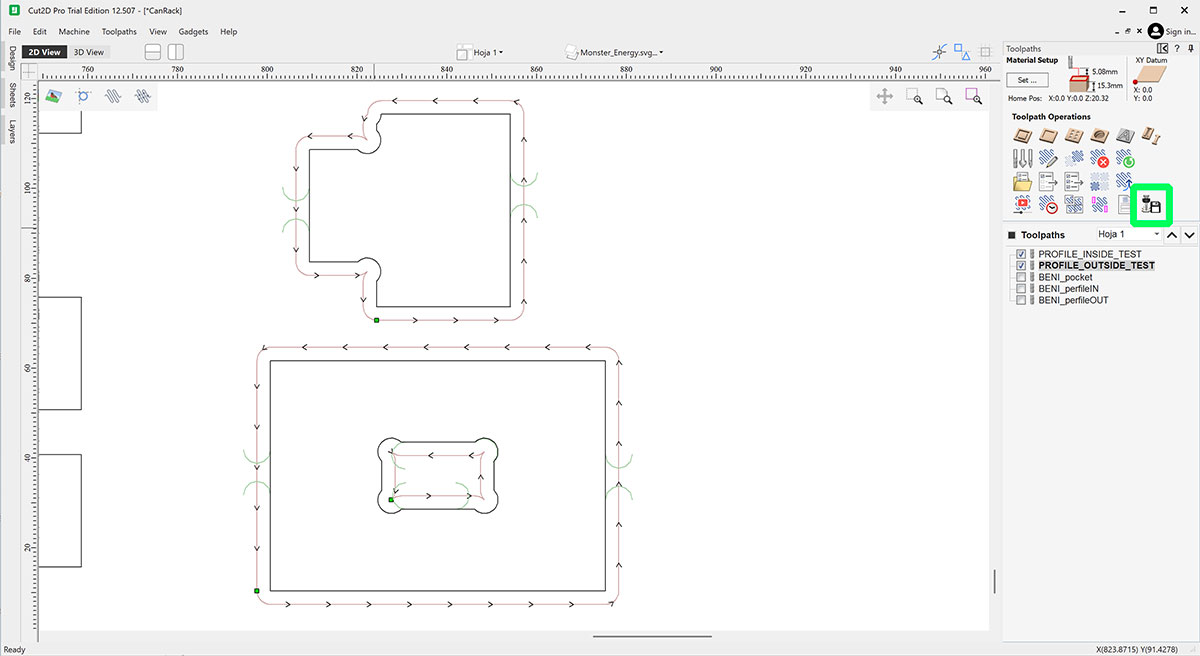1200x656 pixels.
Task: Click the vertical split view icon
Action: pyautogui.click(x=177, y=52)
